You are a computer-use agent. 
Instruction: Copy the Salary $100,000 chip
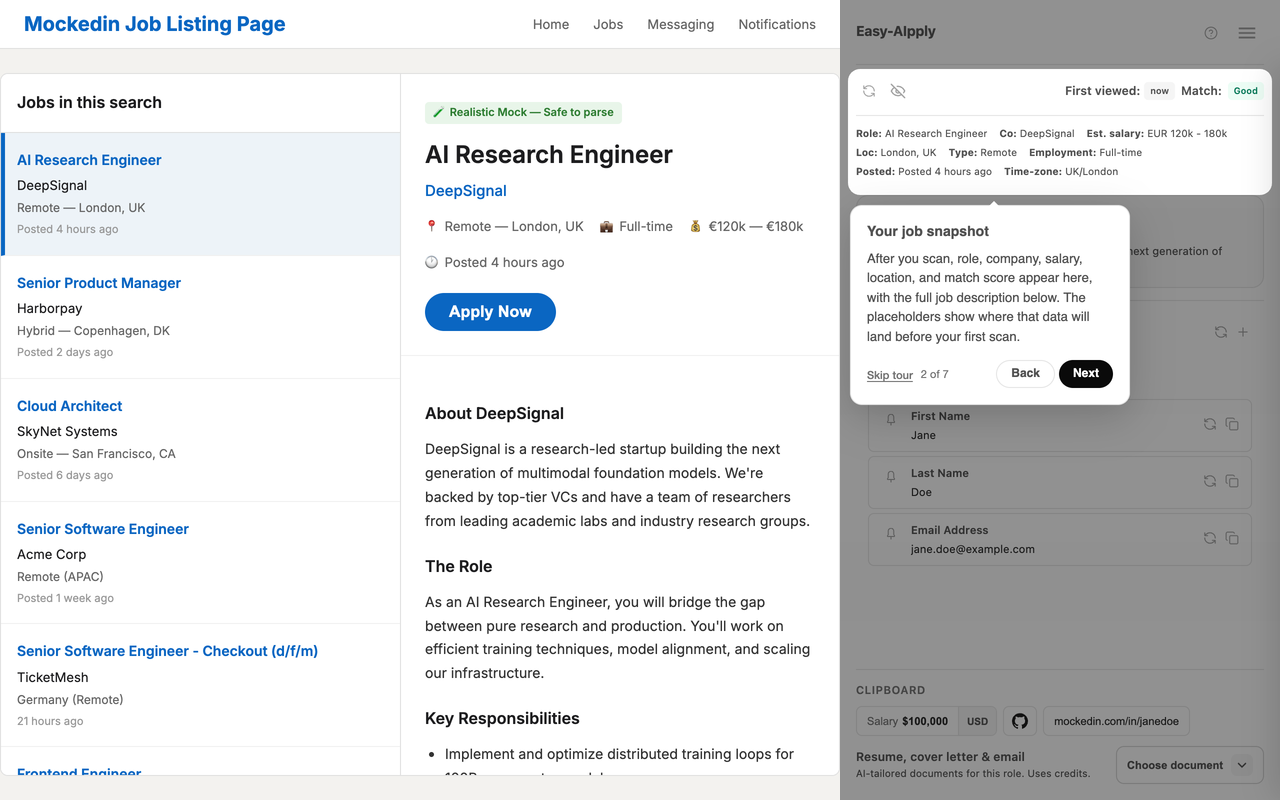pos(908,721)
